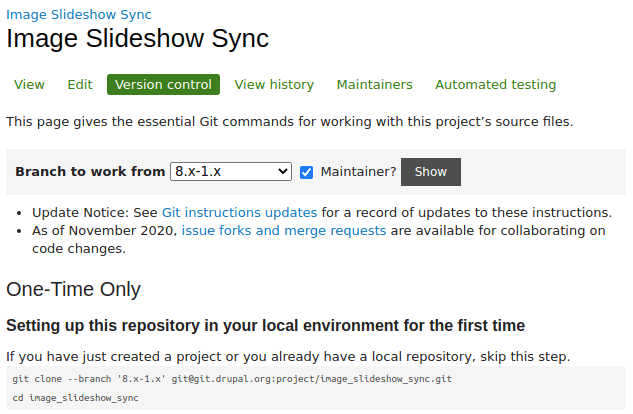
Task: Open the Git instructions updates link
Action: click(239, 212)
